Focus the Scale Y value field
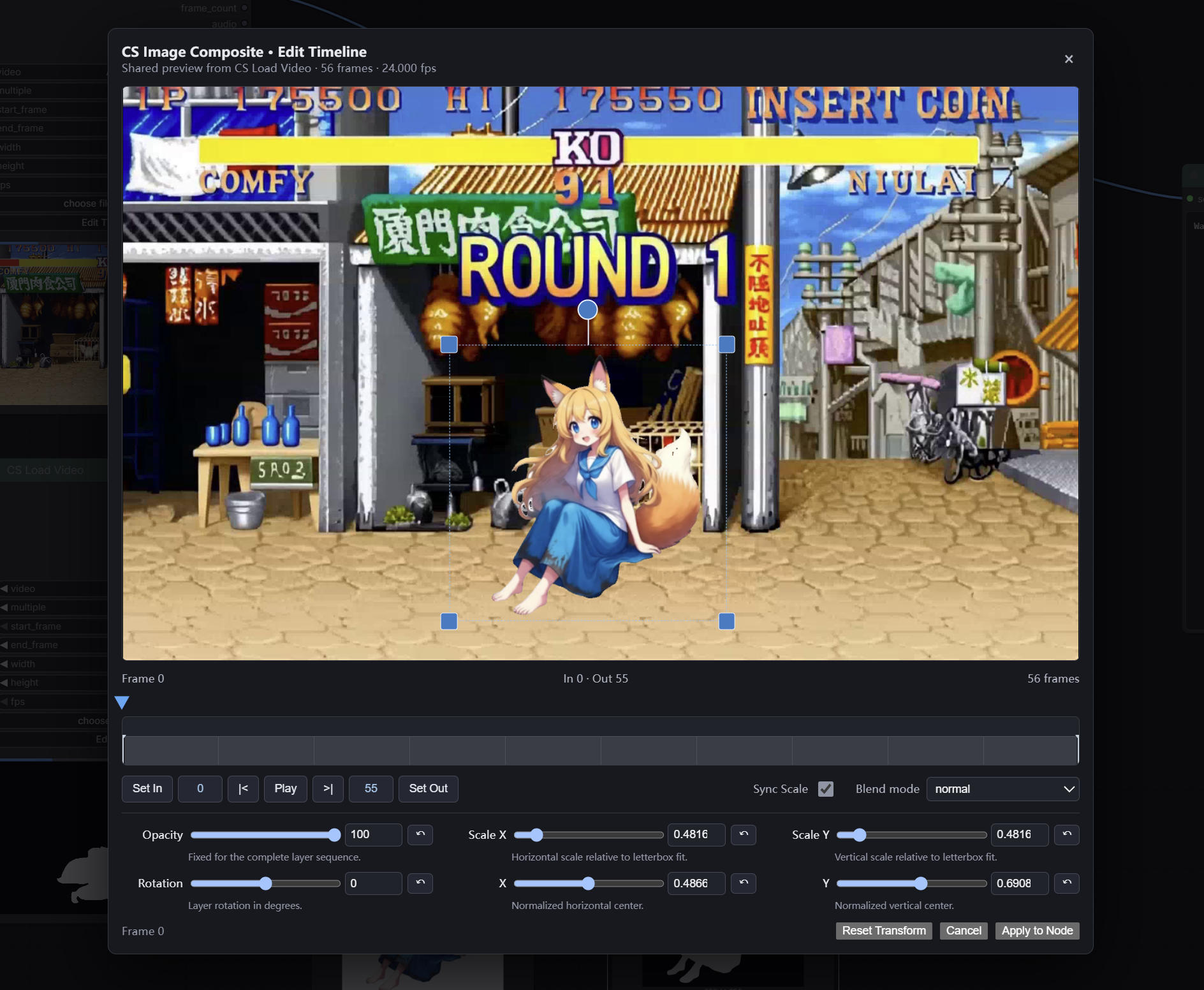Image resolution: width=1204 pixels, height=990 pixels. [x=1020, y=834]
